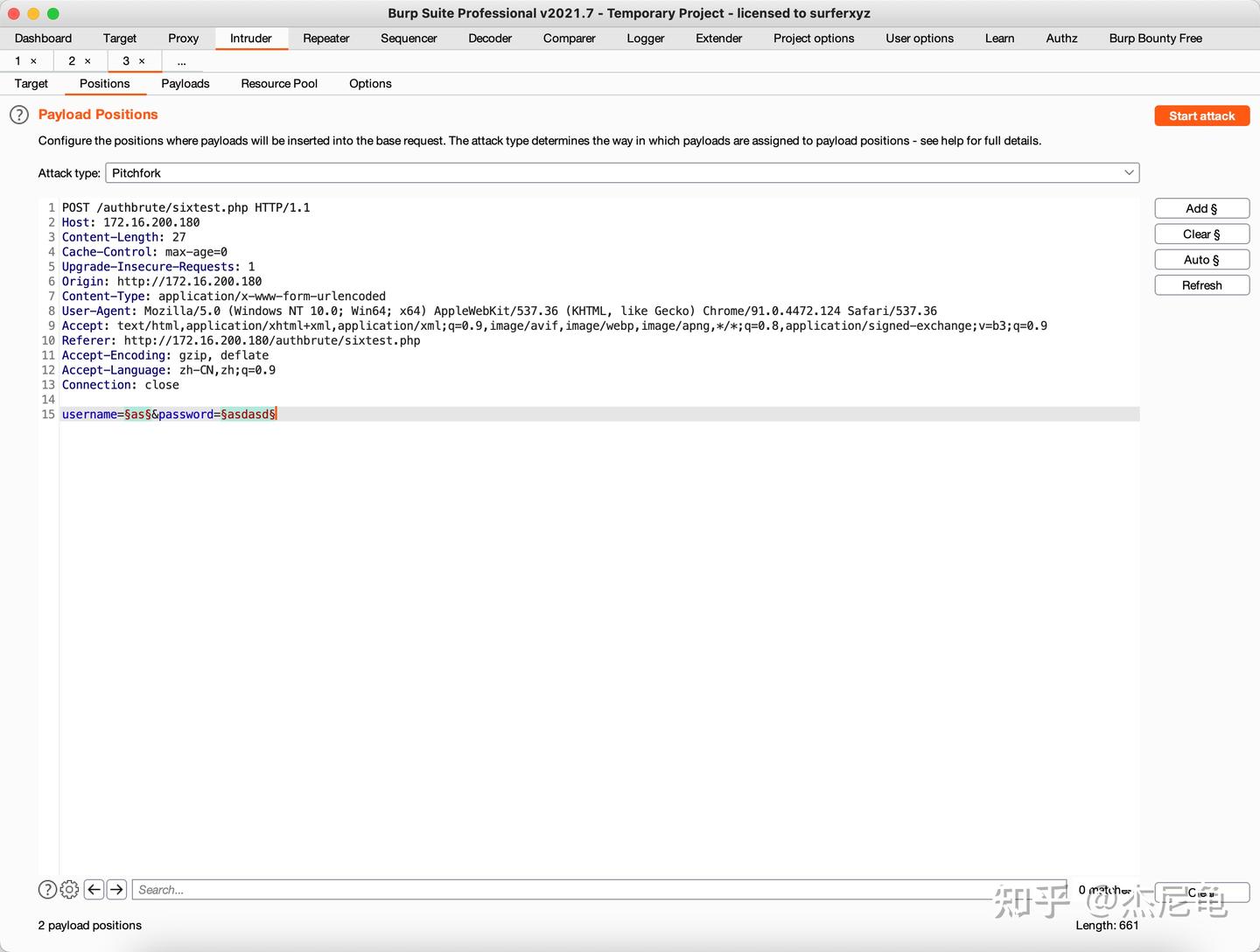
Task: Switch to the Proxy tab
Action: (x=184, y=38)
